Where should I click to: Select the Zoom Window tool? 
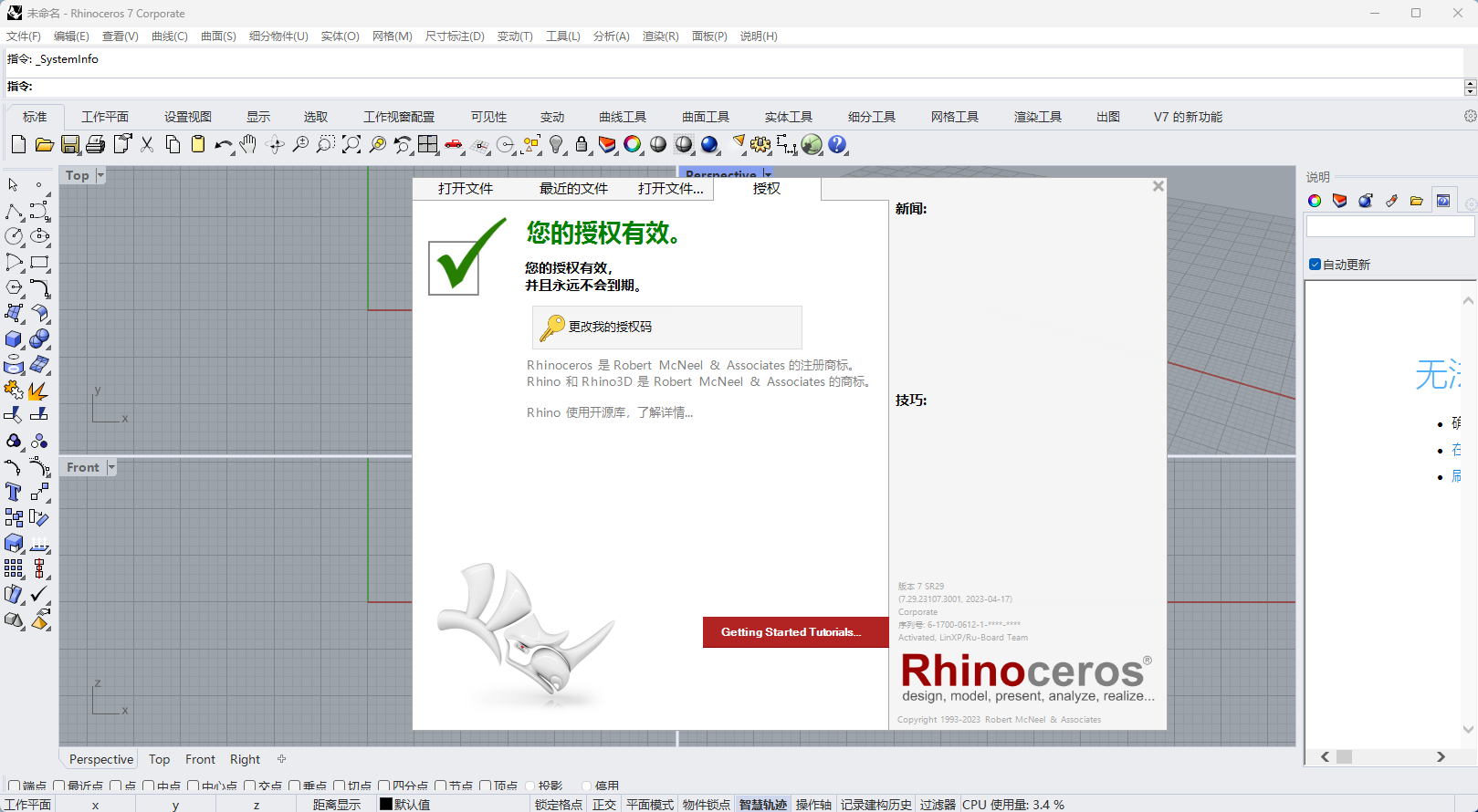pyautogui.click(x=326, y=144)
